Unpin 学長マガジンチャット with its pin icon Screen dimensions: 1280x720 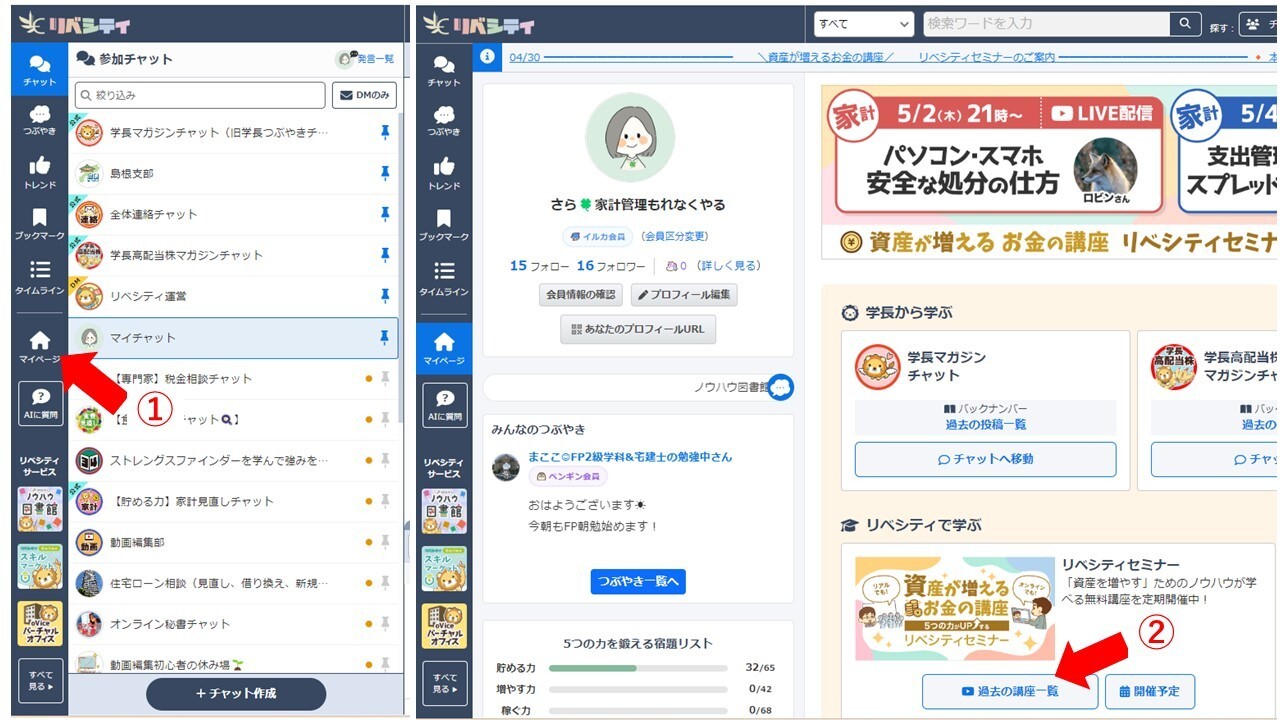point(385,132)
